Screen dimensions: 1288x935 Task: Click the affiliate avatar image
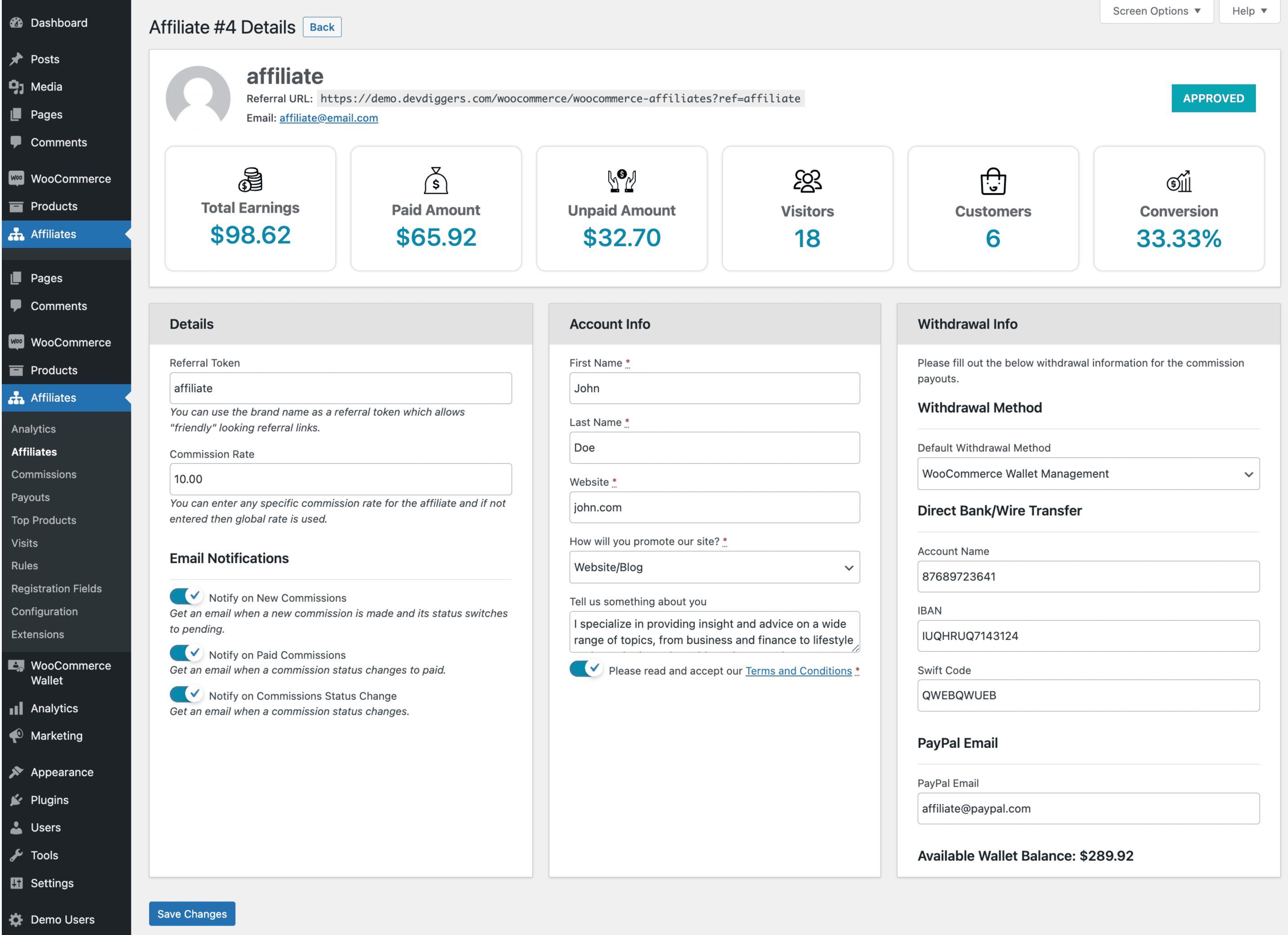pyautogui.click(x=197, y=98)
